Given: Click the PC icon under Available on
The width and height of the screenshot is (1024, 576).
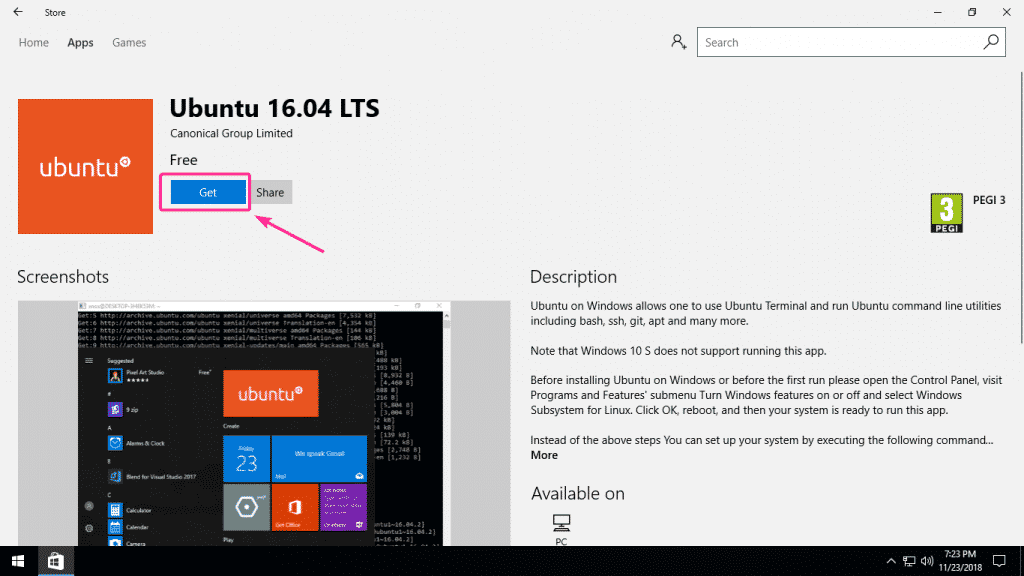Looking at the screenshot, I should coord(561,524).
